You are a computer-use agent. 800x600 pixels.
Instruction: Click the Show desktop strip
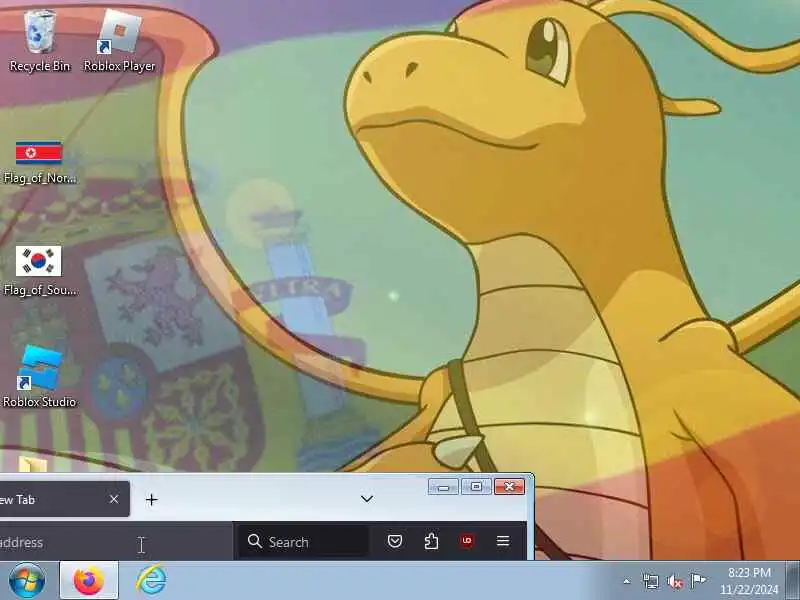pos(793,581)
